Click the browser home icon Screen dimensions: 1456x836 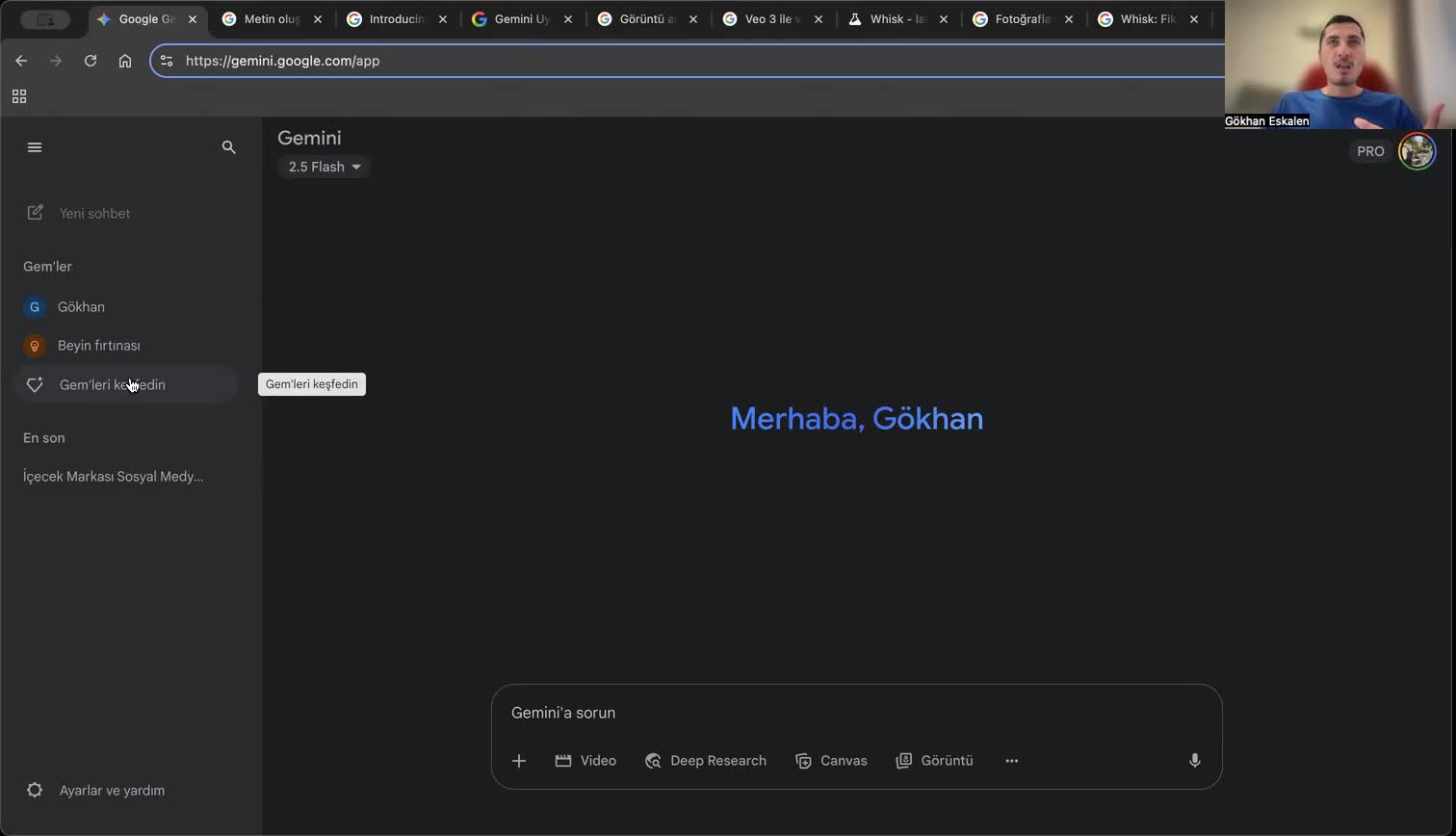click(x=125, y=61)
